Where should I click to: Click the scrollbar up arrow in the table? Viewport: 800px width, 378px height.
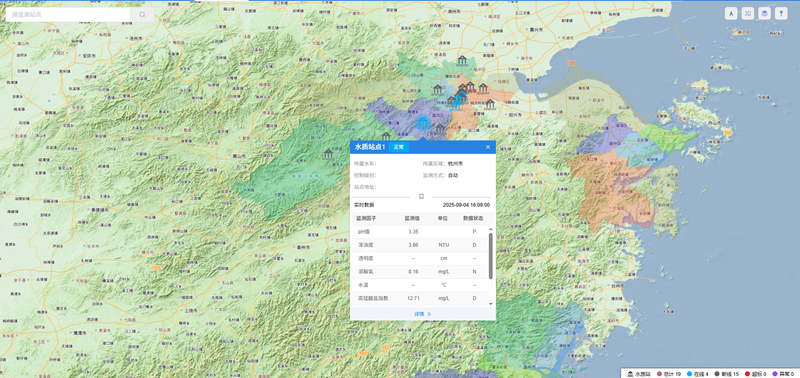coord(491,230)
